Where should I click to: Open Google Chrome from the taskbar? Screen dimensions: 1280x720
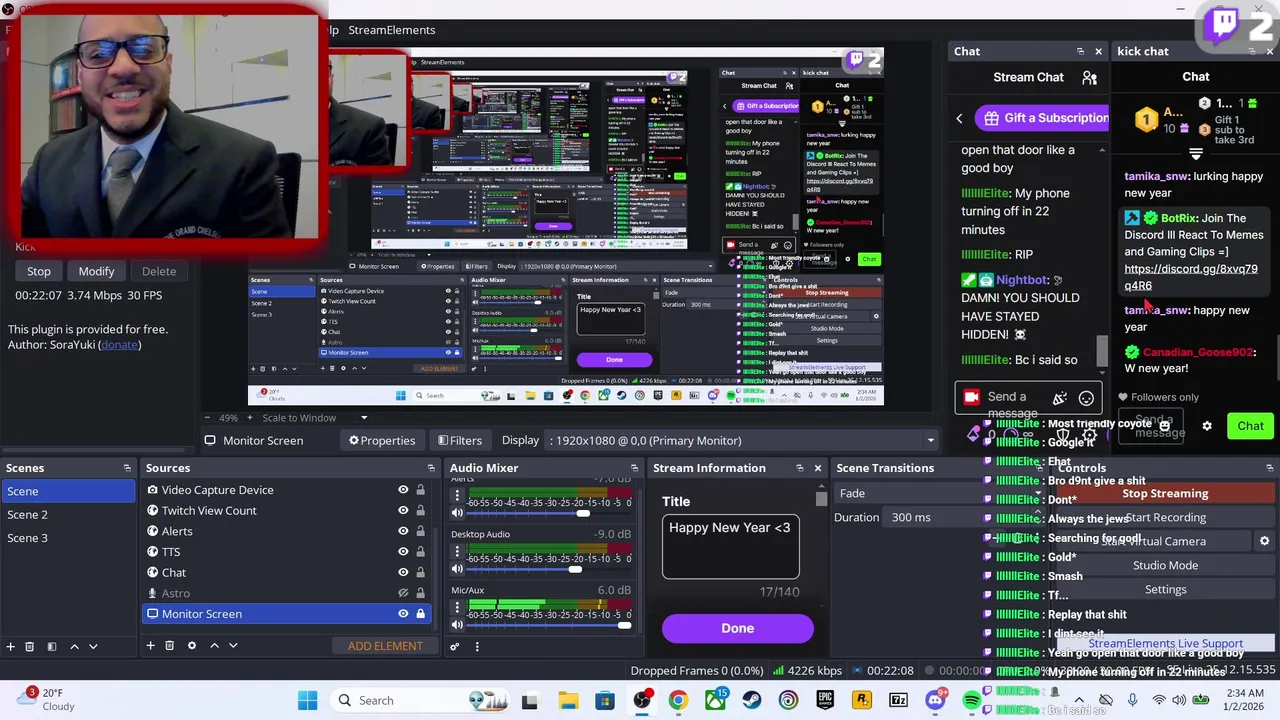click(678, 701)
